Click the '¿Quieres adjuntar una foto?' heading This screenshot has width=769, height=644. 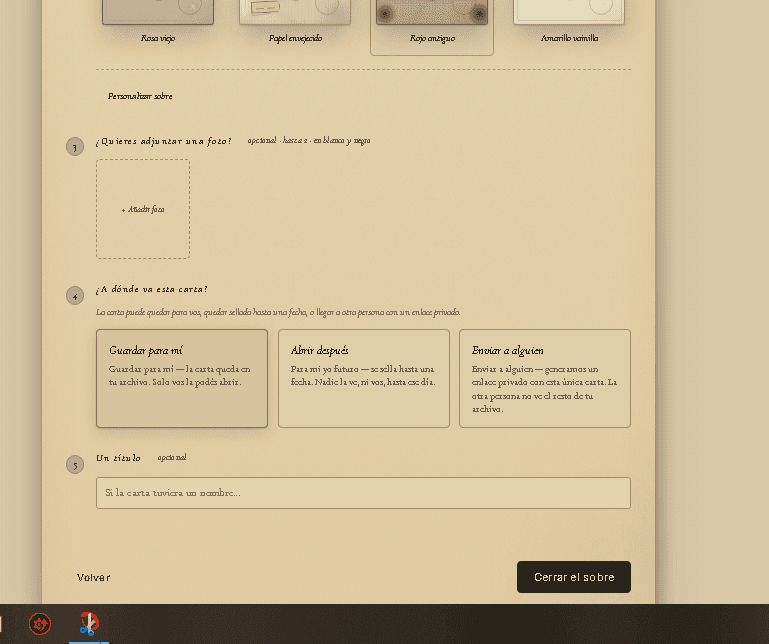tap(163, 141)
